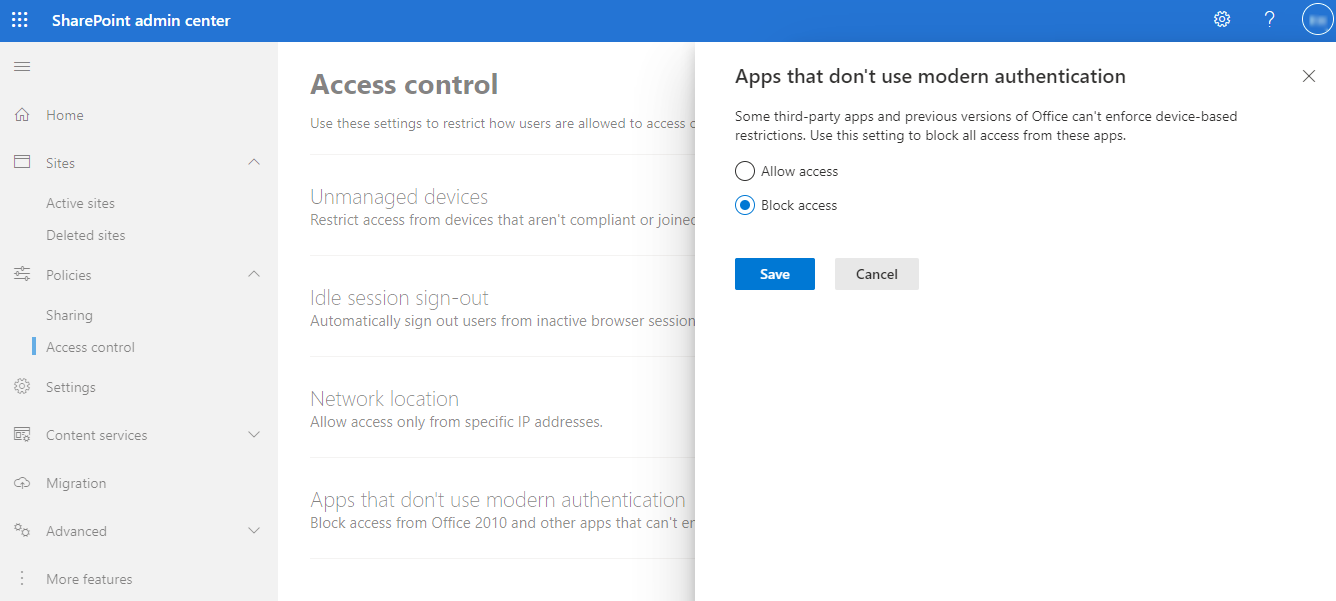Viewport: 1336px width, 601px height.
Task: Expand the Advanced section
Action: [254, 531]
